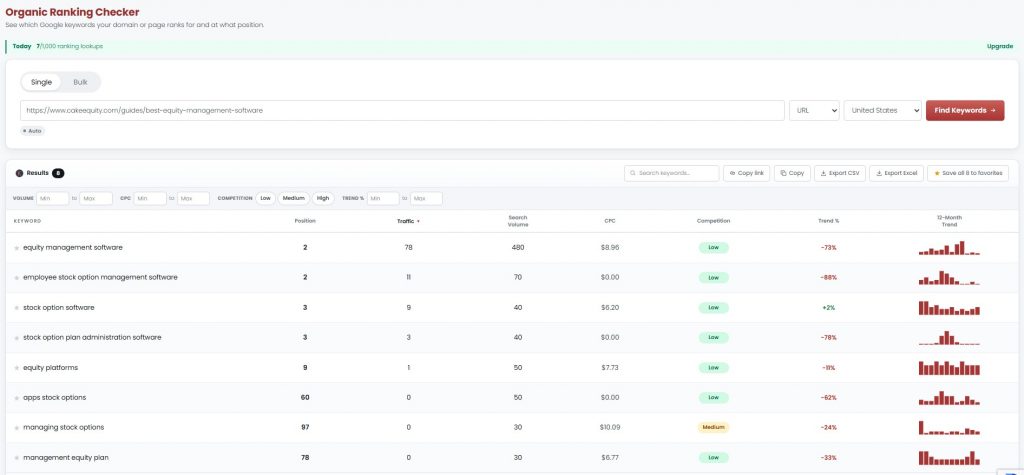Click keyword 'stock option software'

point(59,308)
